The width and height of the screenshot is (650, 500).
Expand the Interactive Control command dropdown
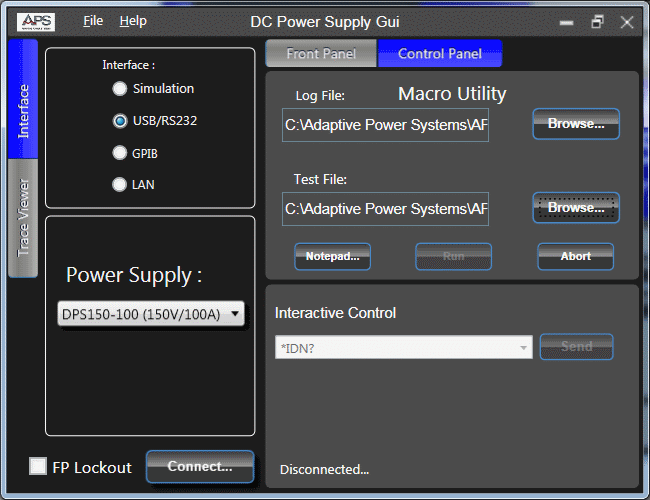pyautogui.click(x=524, y=347)
